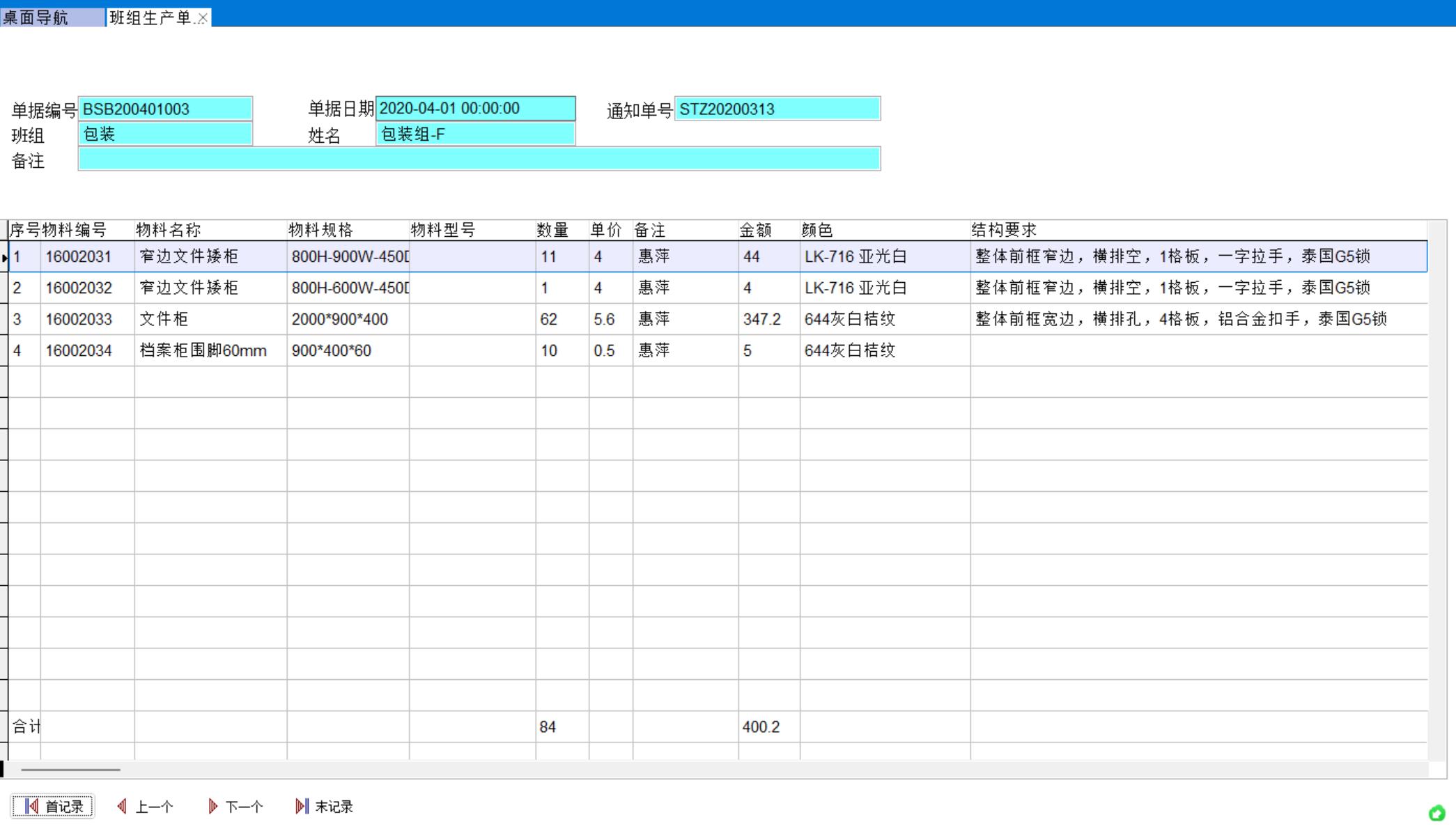Close the 班组生产单 tab with X

pyautogui.click(x=203, y=19)
